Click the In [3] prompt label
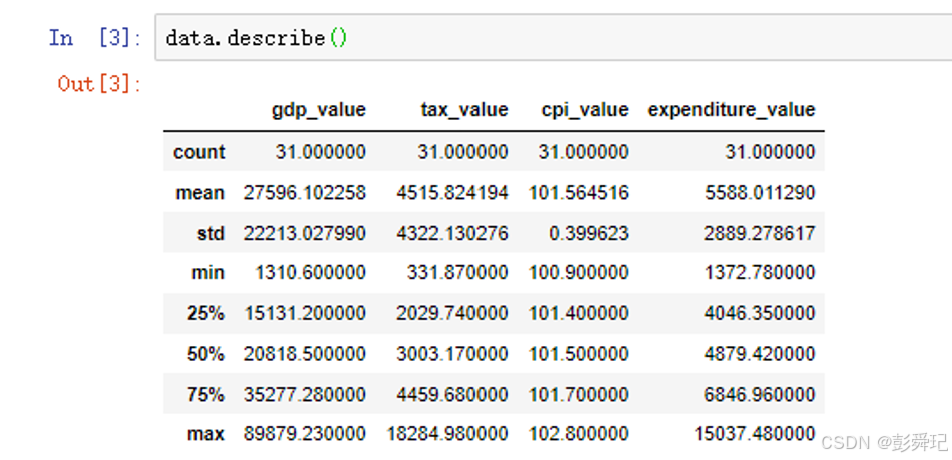The height and width of the screenshot is (460, 952). click(95, 38)
